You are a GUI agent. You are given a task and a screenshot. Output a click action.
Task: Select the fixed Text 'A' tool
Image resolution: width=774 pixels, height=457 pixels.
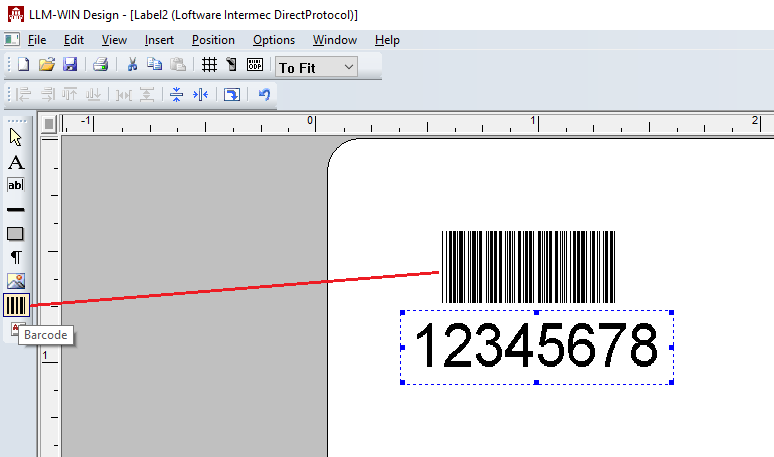(x=16, y=162)
